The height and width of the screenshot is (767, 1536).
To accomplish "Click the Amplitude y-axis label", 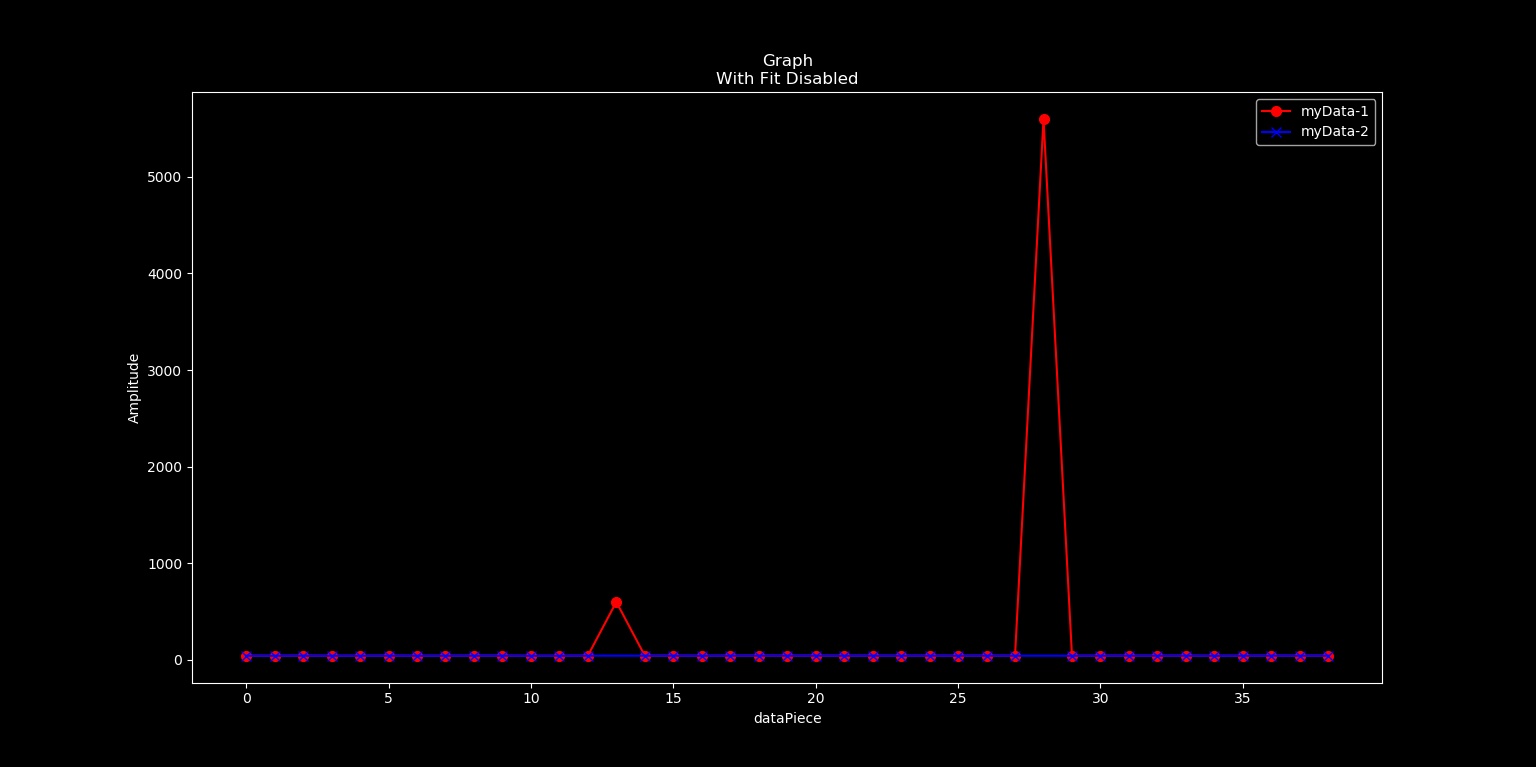I will pyautogui.click(x=134, y=388).
